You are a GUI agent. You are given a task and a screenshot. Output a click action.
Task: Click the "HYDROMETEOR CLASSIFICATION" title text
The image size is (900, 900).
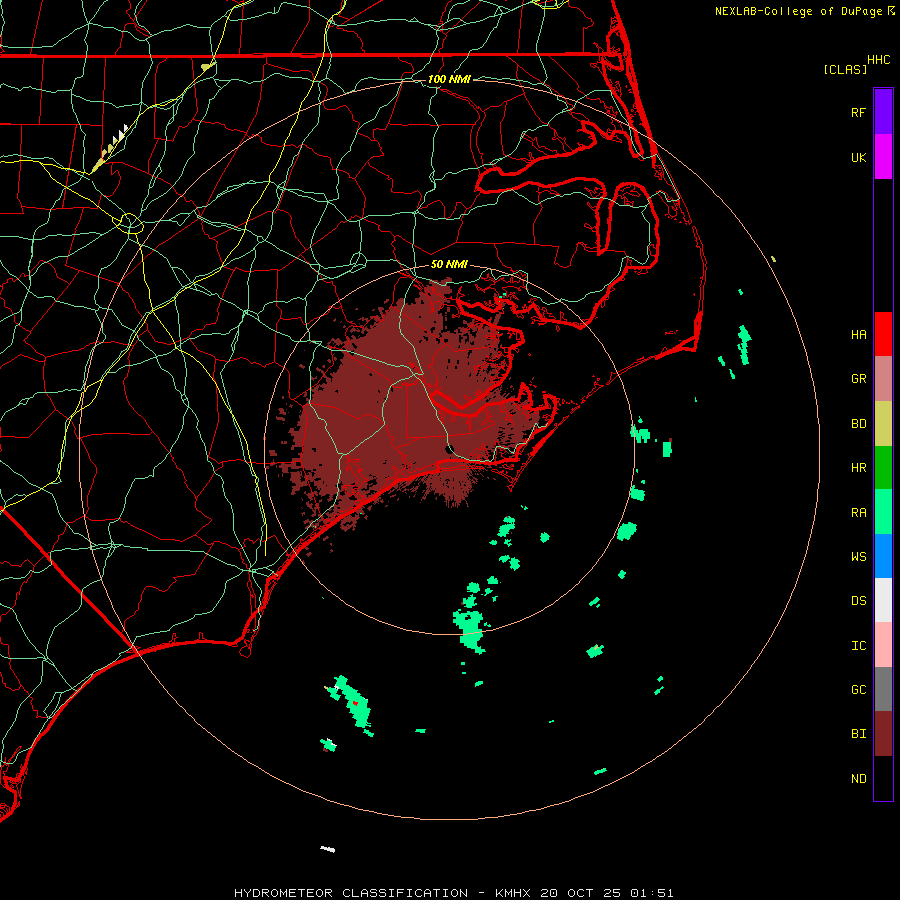click(351, 893)
